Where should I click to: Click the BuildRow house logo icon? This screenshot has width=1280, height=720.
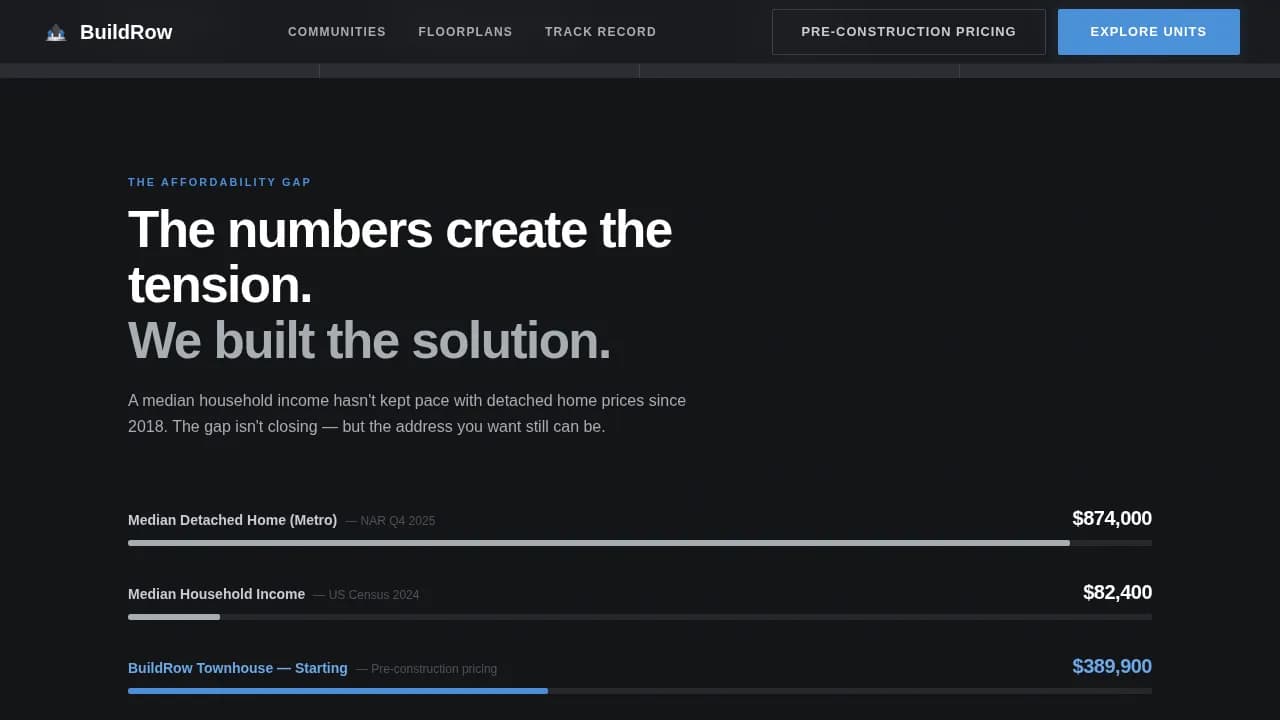pos(56,32)
